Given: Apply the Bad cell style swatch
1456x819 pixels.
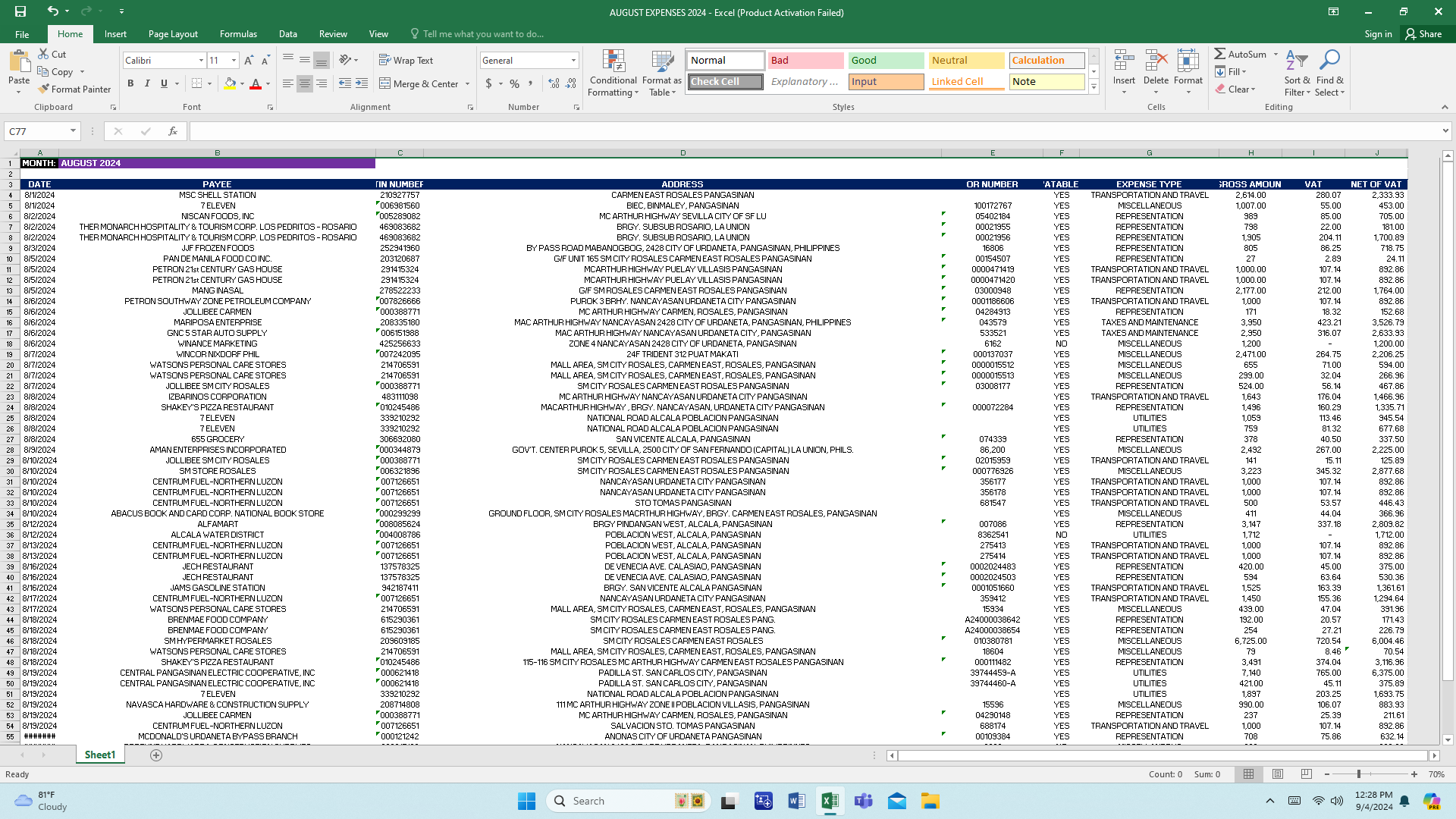Looking at the screenshot, I should click(x=806, y=61).
